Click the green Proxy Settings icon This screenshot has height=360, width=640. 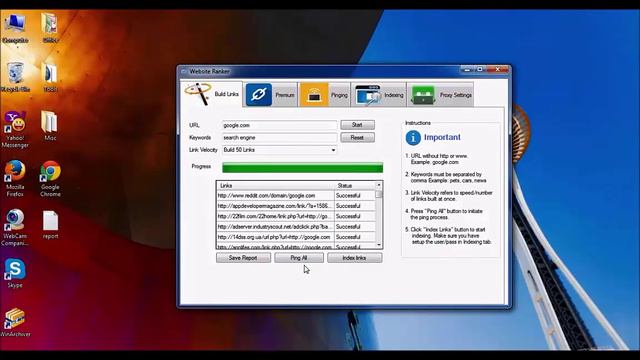[423, 95]
